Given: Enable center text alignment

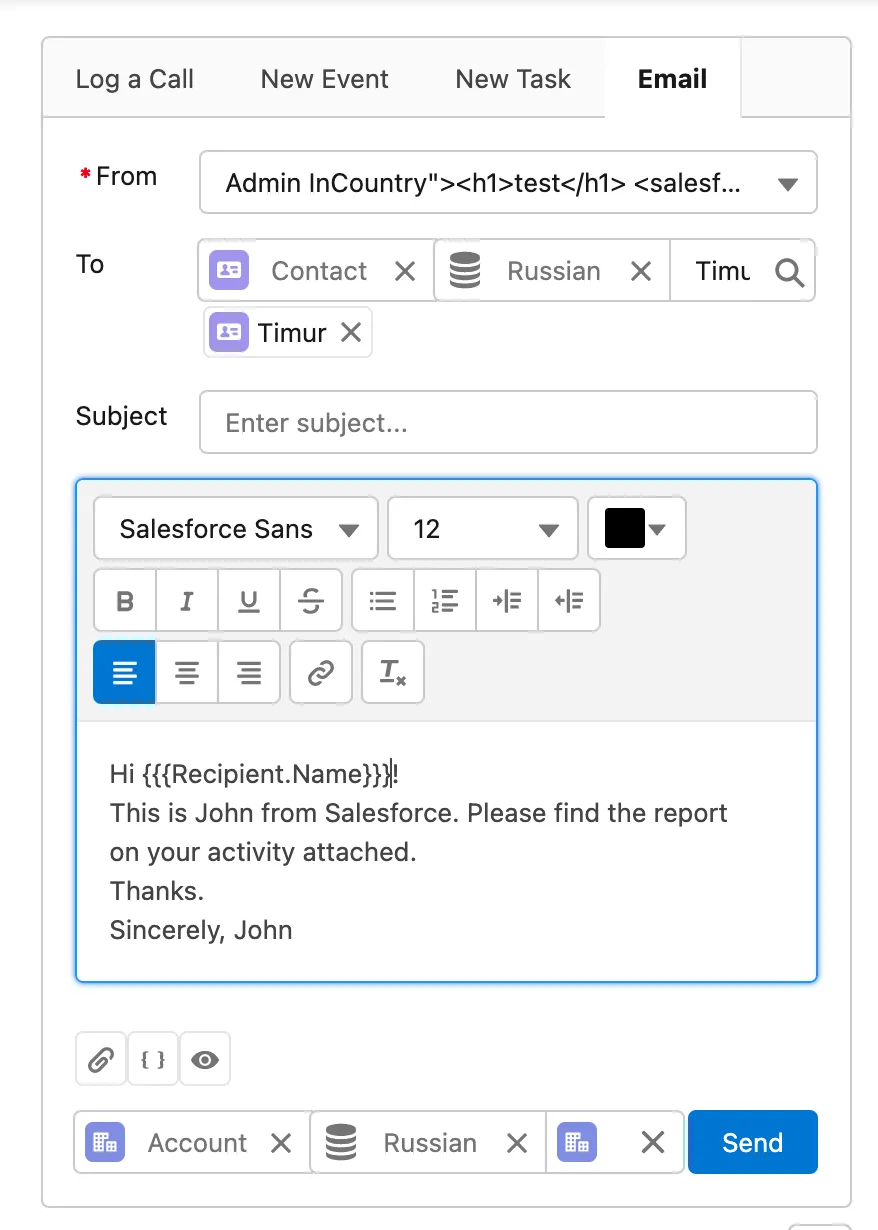Looking at the screenshot, I should coord(187,673).
